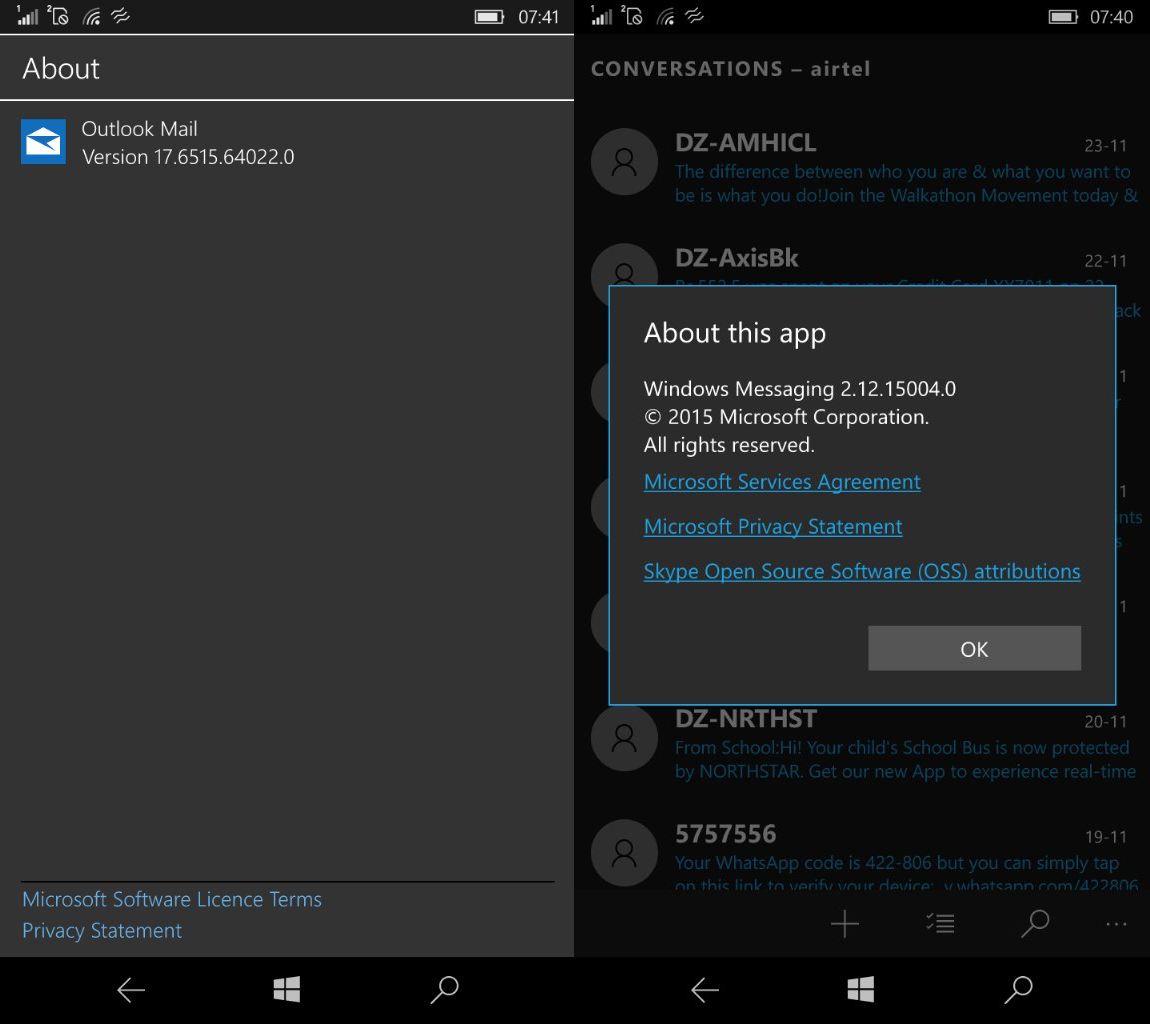This screenshot has width=1150, height=1024.
Task: Tap DZ-AMHICL contact avatar
Action: pos(624,162)
